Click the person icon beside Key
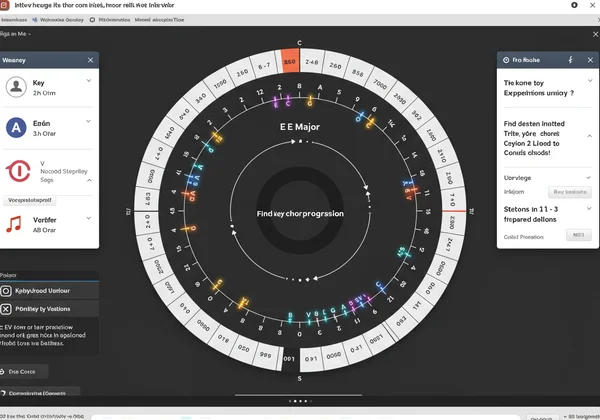Image resolution: width=600 pixels, height=420 pixels. click(x=16, y=88)
